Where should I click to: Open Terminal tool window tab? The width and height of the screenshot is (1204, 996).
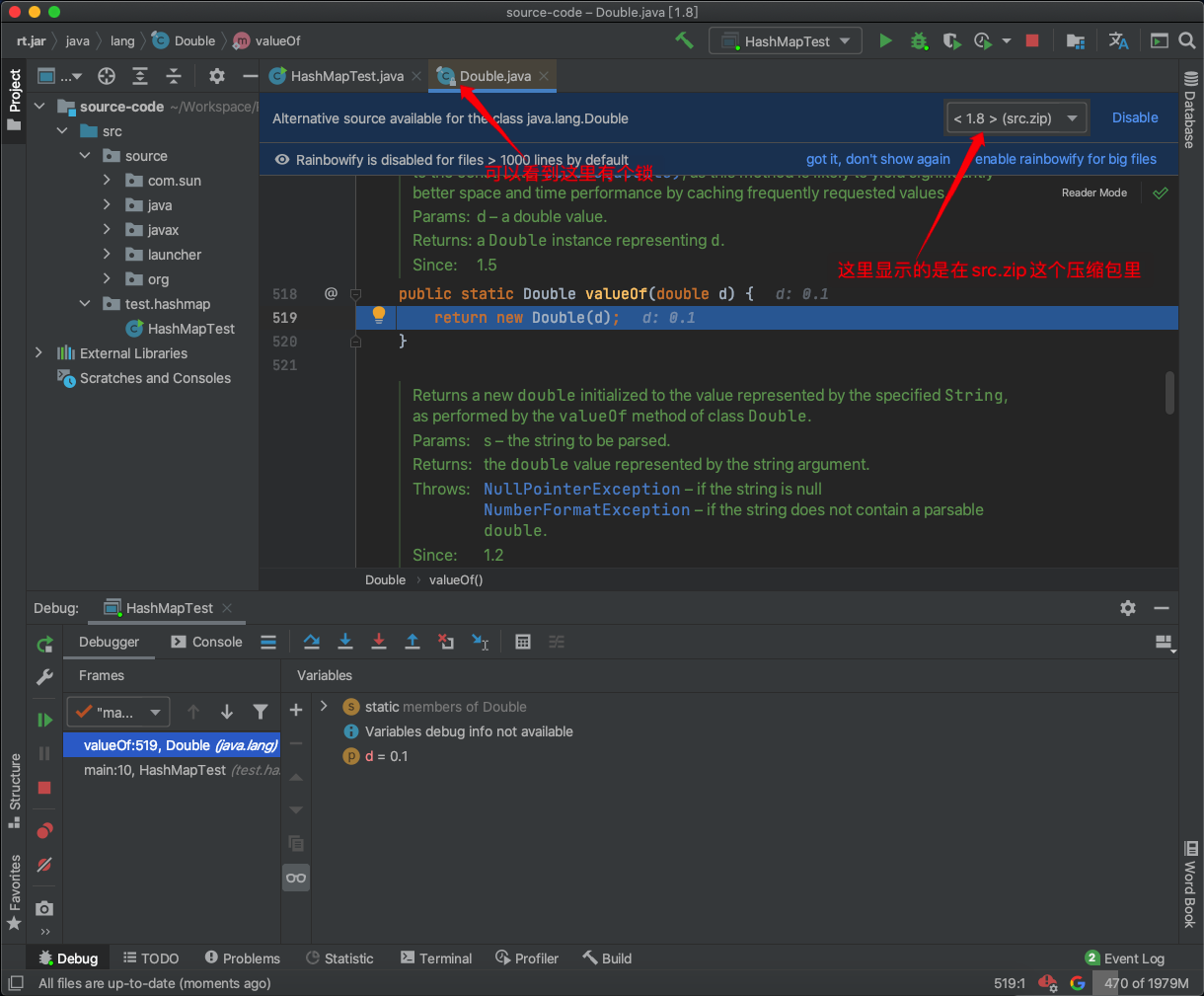436,958
